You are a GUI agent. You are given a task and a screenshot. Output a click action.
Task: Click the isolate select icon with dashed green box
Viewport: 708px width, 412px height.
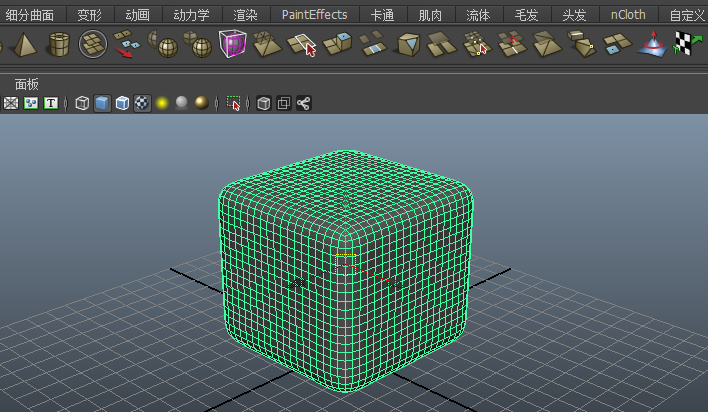point(234,103)
